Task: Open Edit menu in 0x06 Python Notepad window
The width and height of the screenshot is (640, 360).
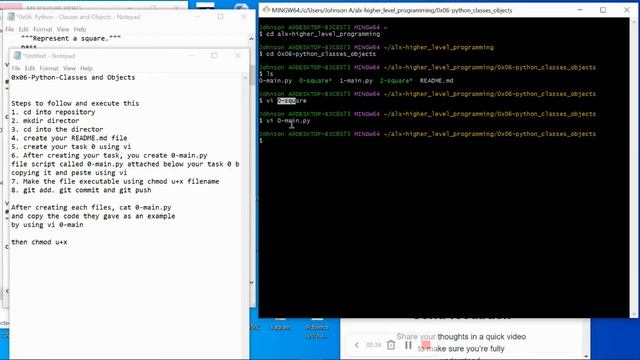Action: (23, 29)
